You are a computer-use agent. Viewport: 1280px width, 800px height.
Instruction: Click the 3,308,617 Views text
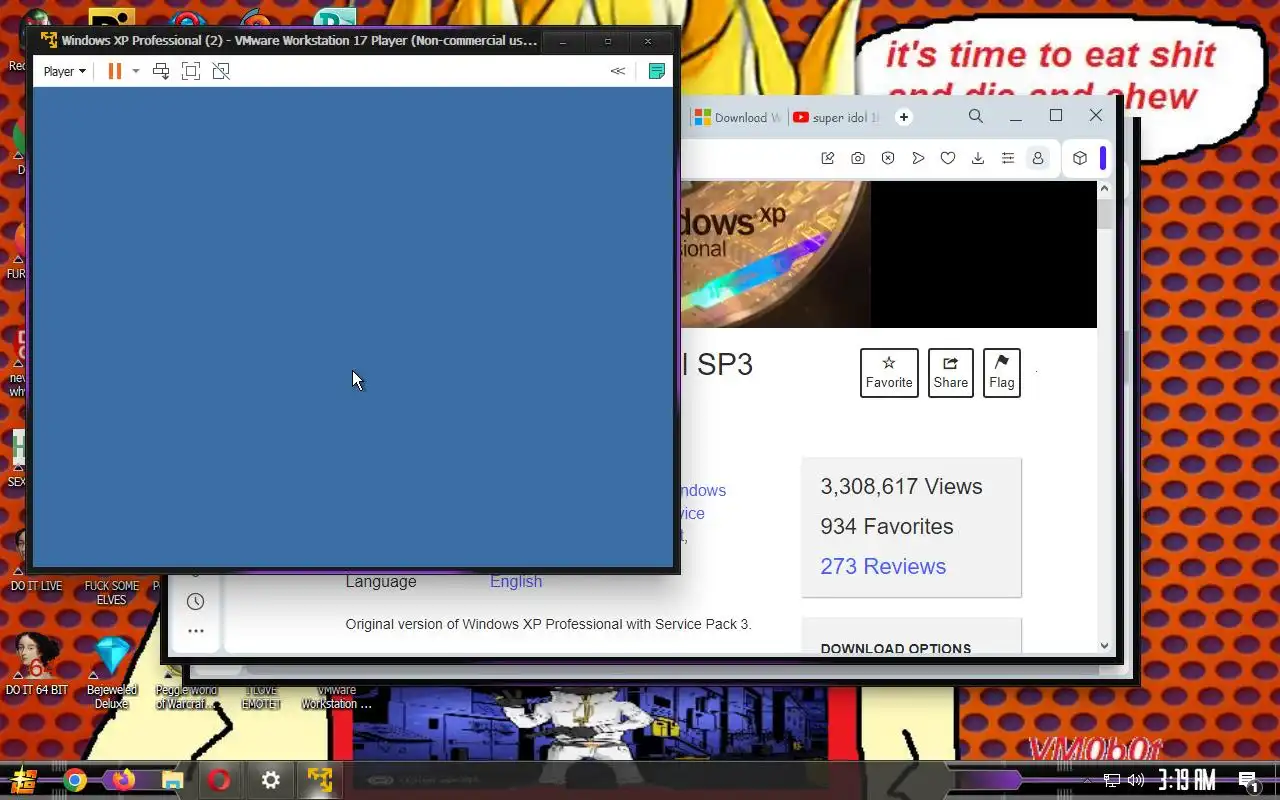click(x=901, y=486)
